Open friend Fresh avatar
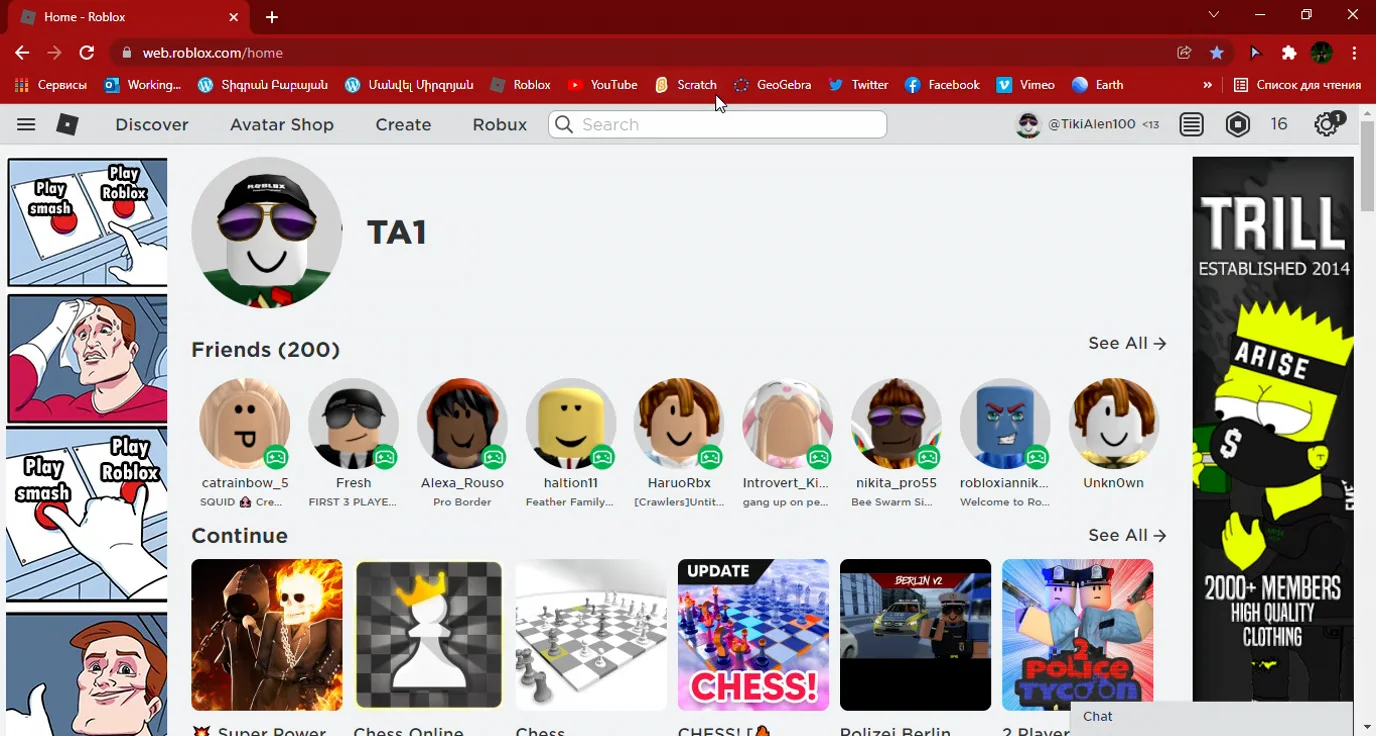This screenshot has width=1376, height=736. 353,423
